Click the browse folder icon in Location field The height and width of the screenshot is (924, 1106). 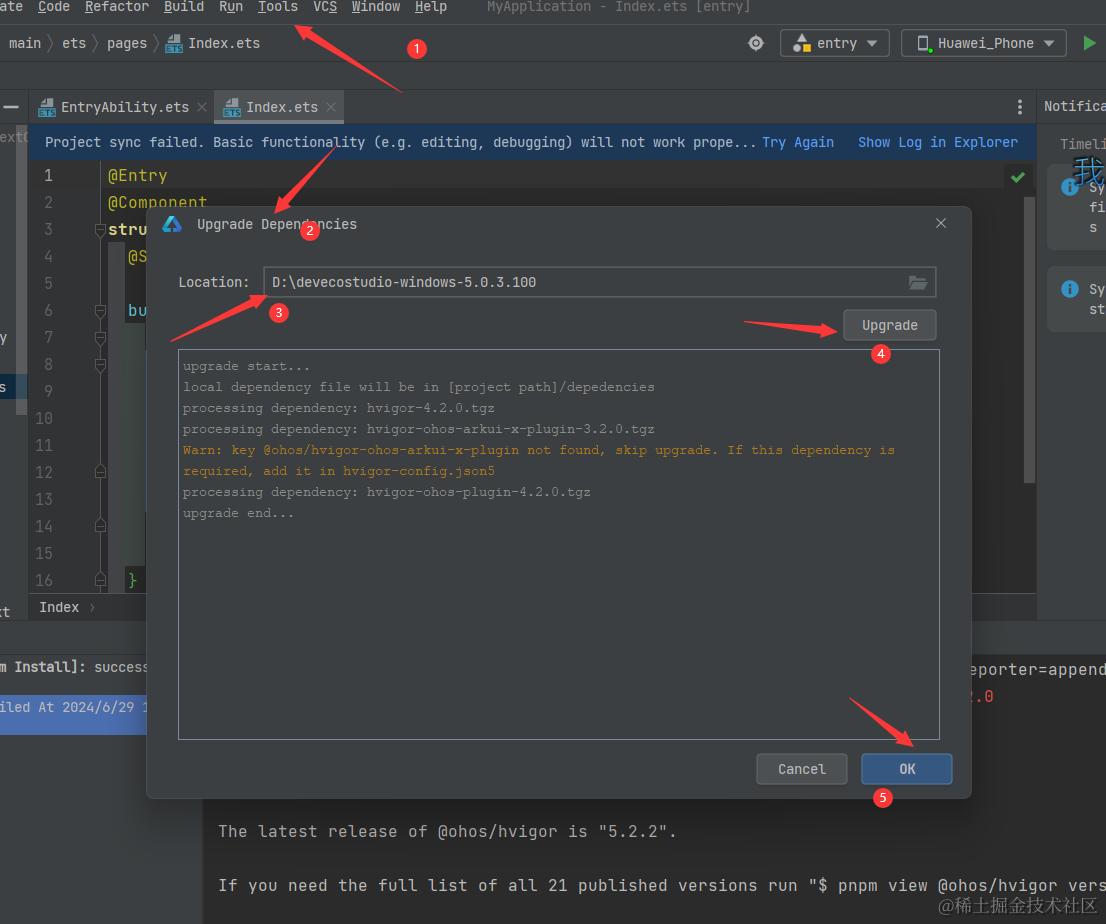pyautogui.click(x=918, y=282)
